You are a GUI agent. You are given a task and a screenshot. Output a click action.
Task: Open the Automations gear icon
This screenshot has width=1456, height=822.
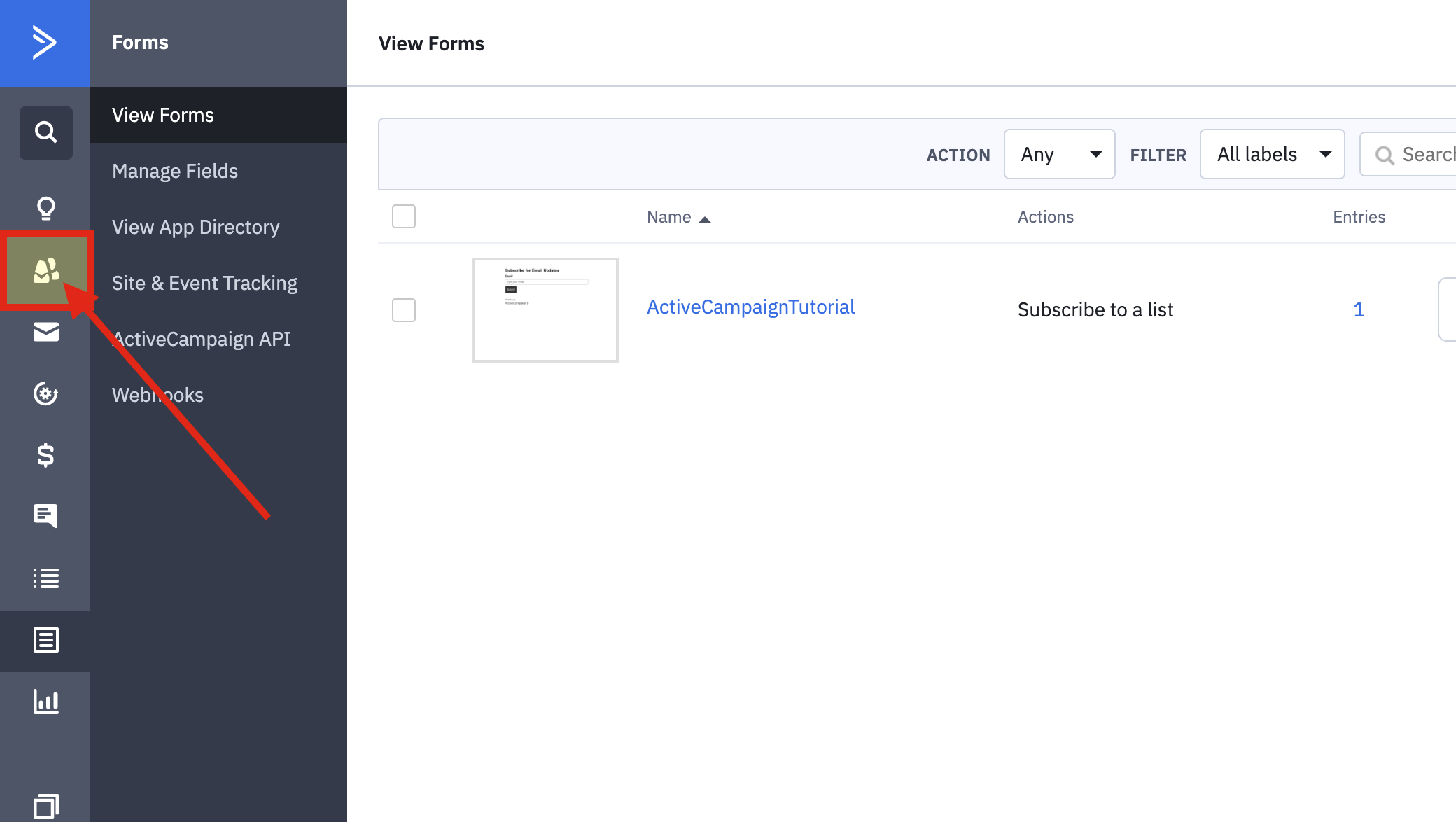tap(45, 393)
